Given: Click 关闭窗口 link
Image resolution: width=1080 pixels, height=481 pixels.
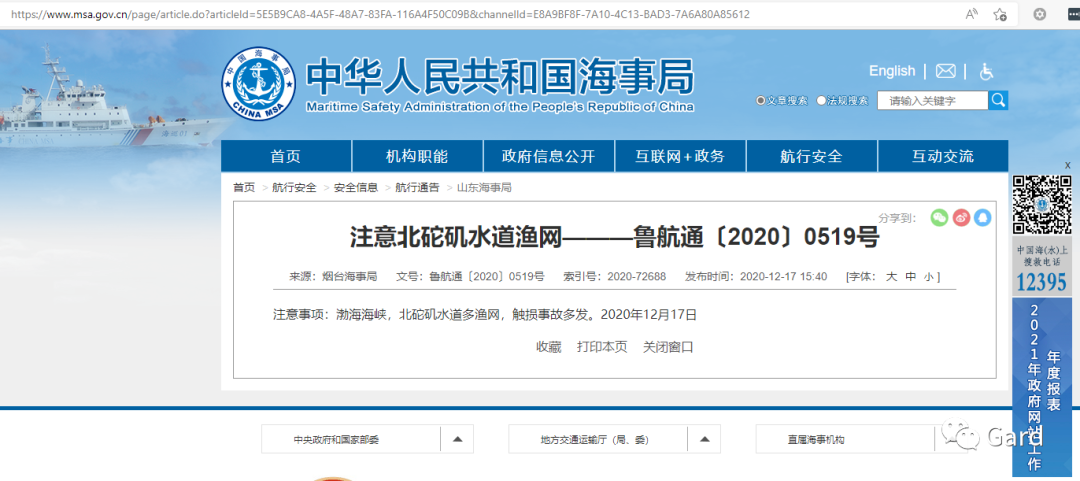Looking at the screenshot, I should [x=668, y=347].
